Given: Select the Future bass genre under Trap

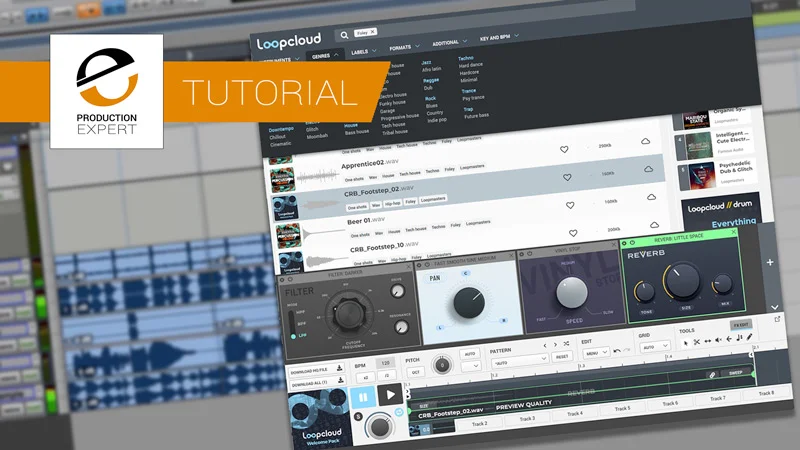Looking at the screenshot, I should click(476, 116).
